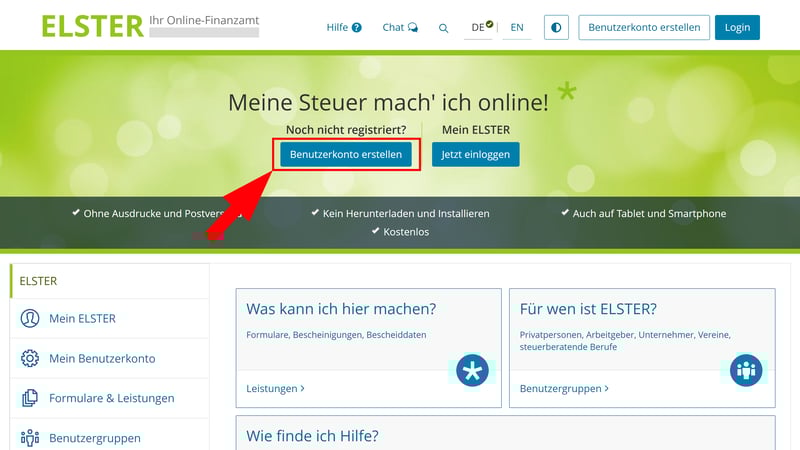Open 'Für wen ist ELSTER?' heading
Image resolution: width=800 pixels, height=450 pixels.
[588, 309]
